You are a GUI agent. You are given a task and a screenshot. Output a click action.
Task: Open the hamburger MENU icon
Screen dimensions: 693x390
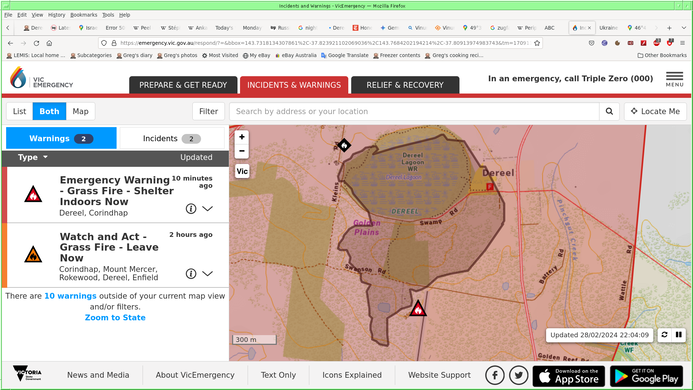[x=674, y=79]
